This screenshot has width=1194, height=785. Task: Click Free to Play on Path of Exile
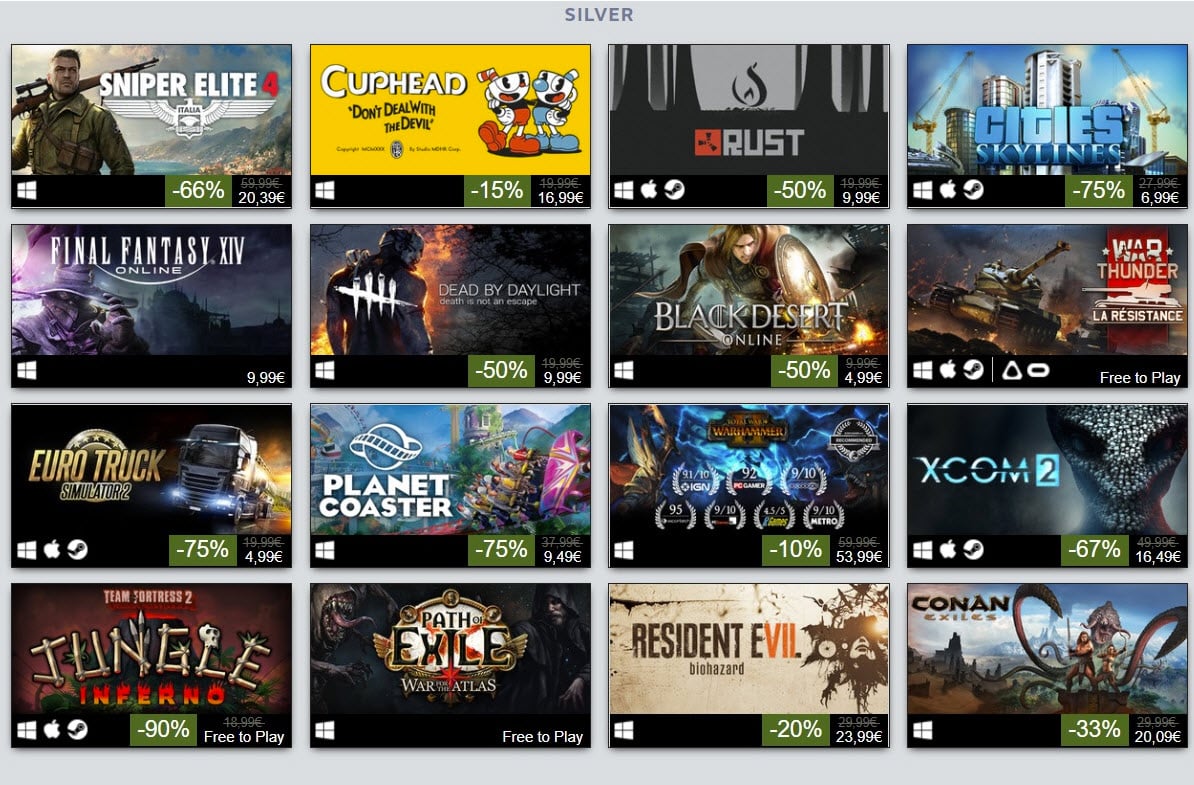[x=542, y=736]
